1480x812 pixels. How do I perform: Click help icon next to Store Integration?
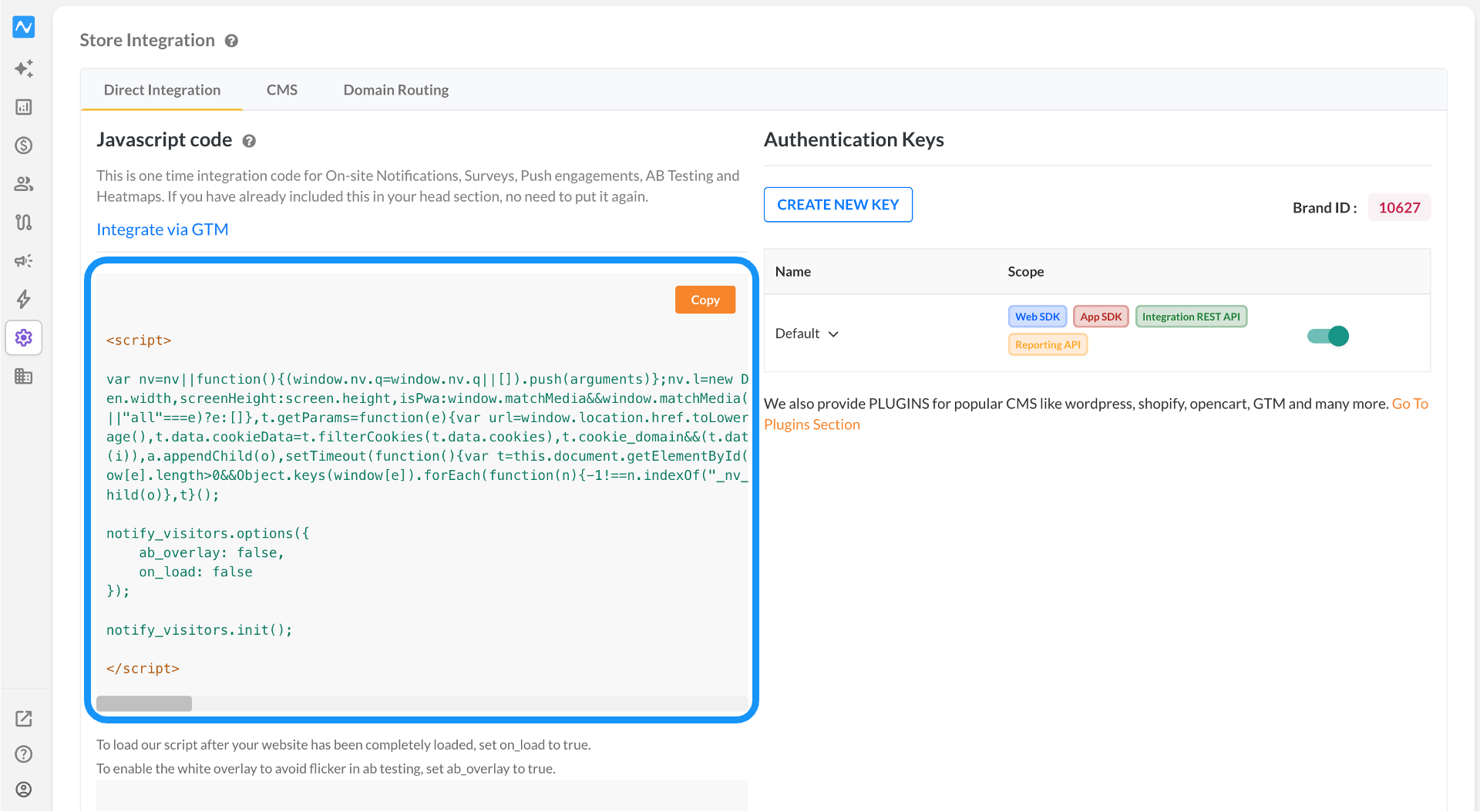click(x=231, y=41)
